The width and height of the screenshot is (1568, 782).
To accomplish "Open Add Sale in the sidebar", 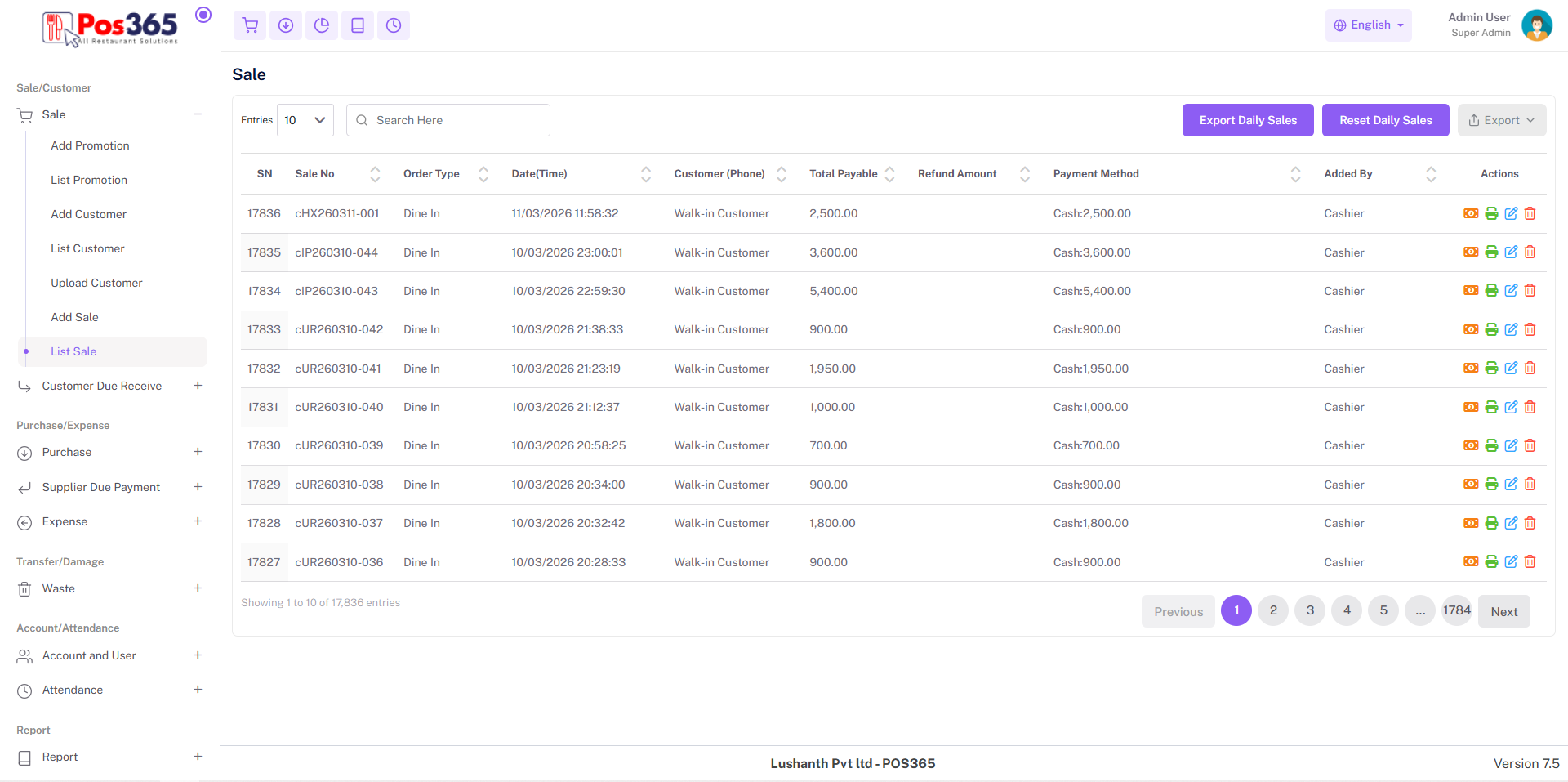I will 74,317.
